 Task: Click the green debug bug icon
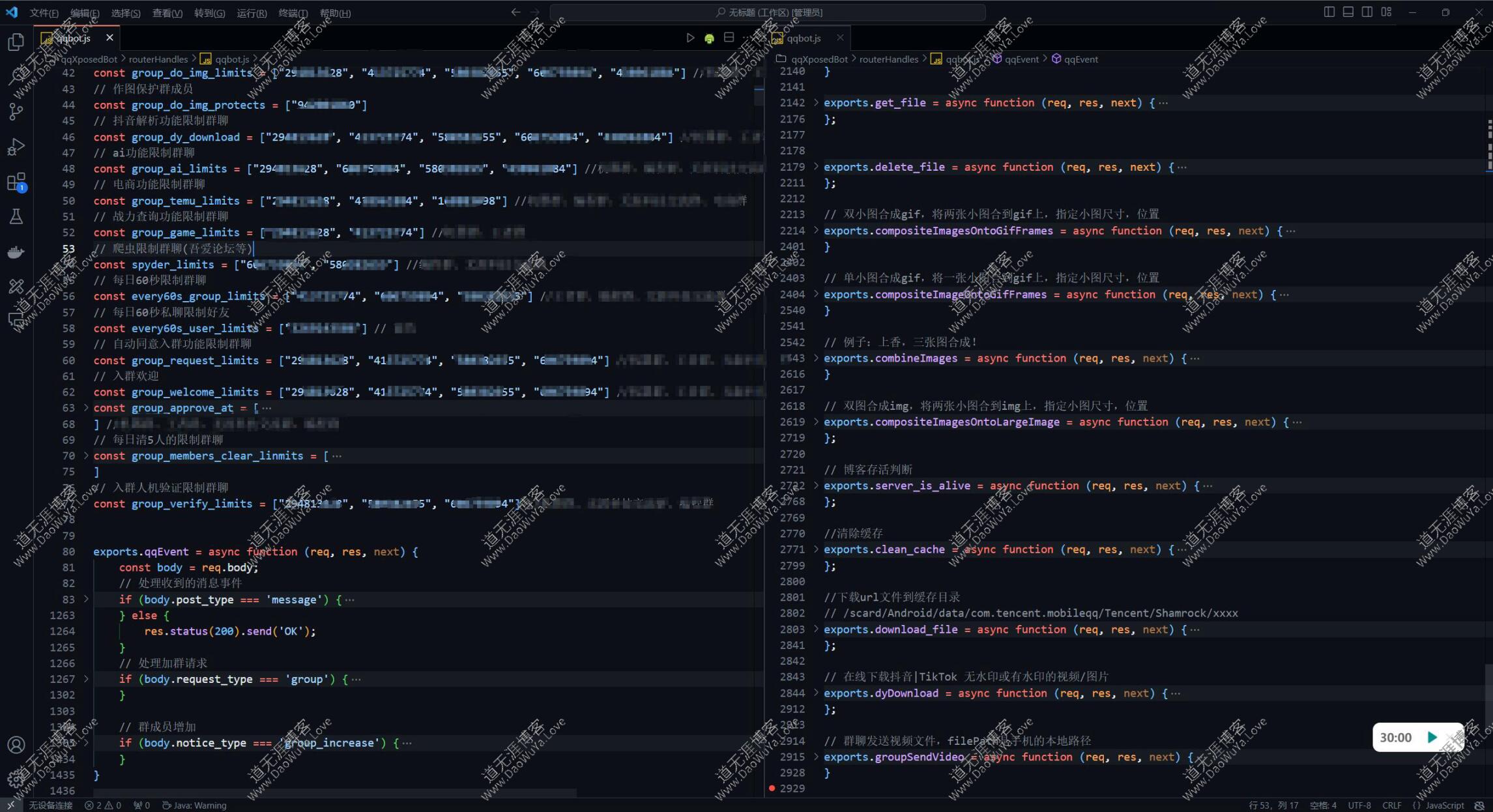709,38
